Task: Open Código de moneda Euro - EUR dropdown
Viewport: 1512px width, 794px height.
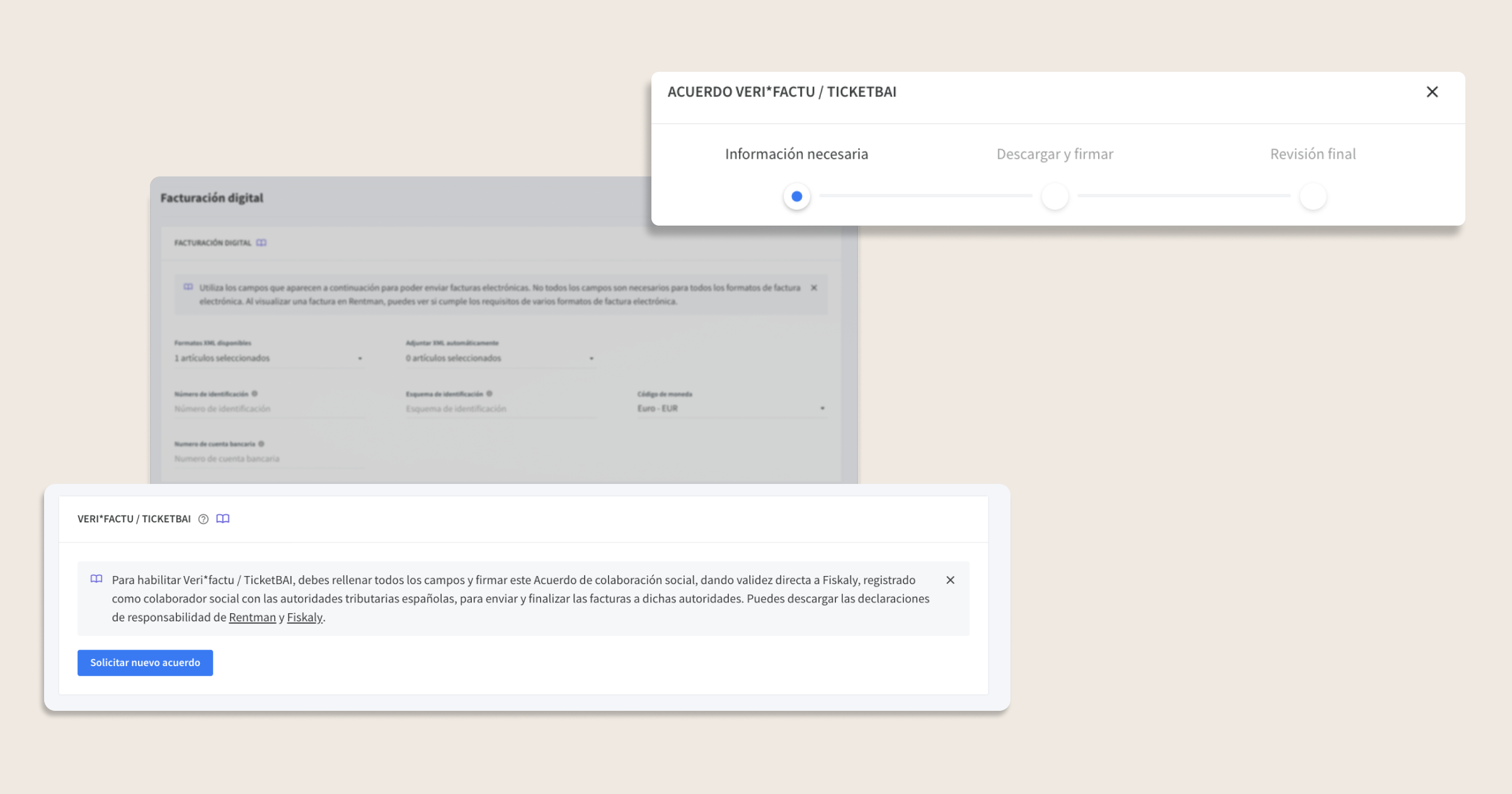Action: pyautogui.click(x=731, y=408)
